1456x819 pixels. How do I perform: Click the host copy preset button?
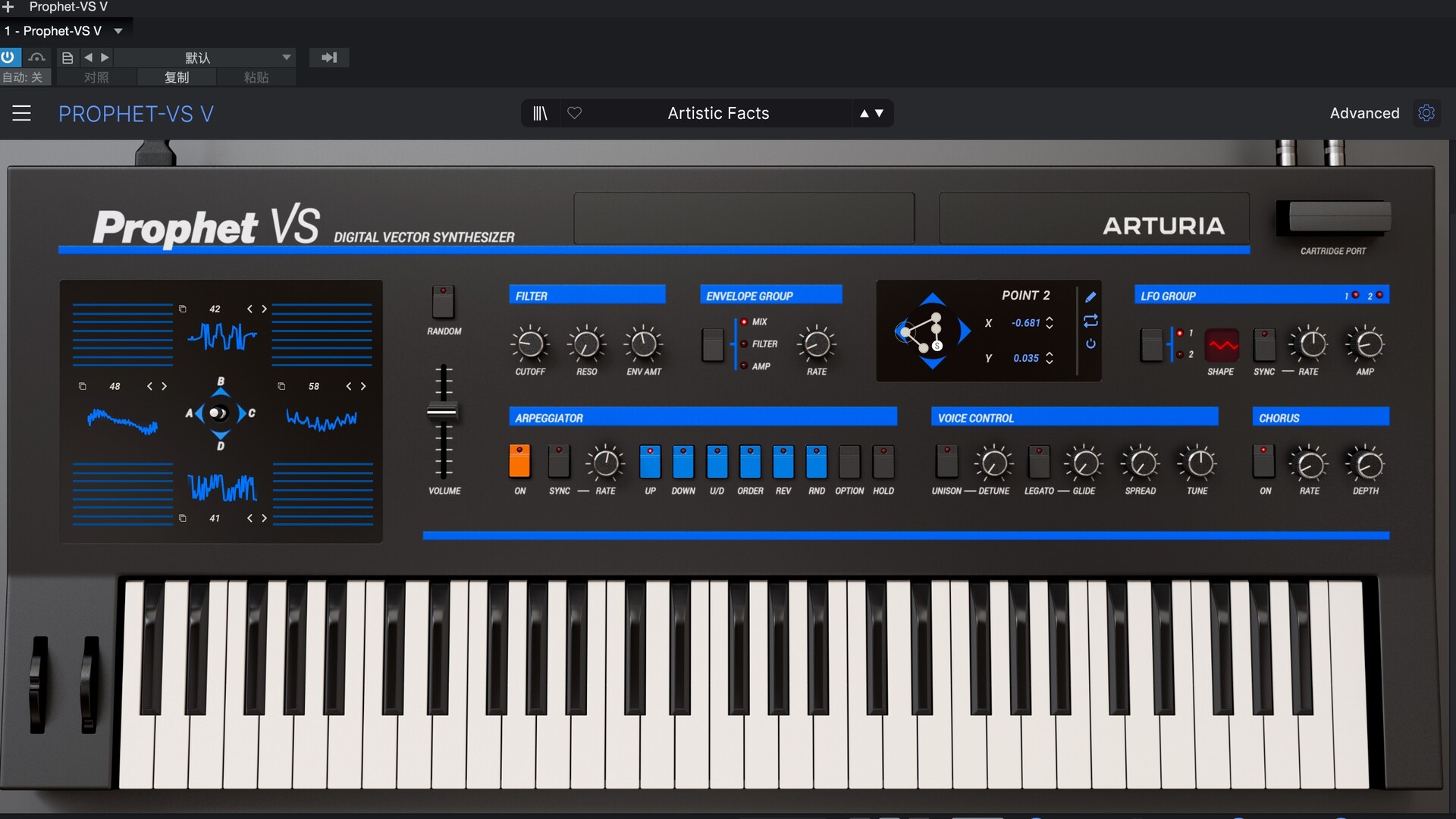177,77
